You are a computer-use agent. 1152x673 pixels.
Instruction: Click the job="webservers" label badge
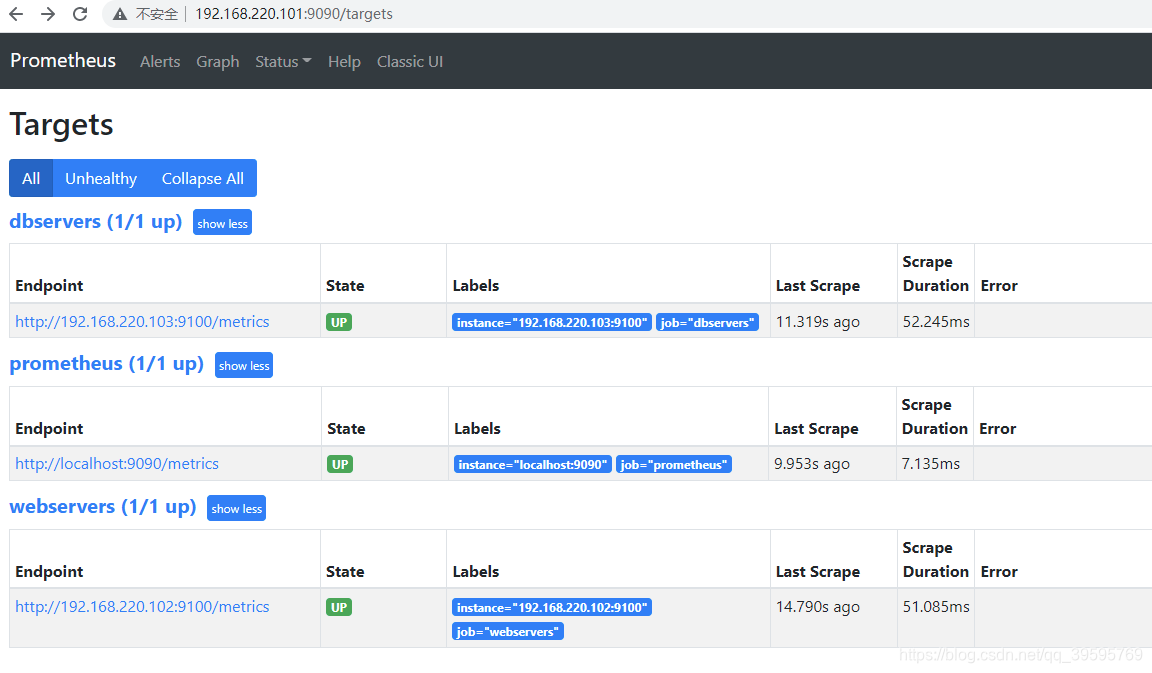pyautogui.click(x=508, y=631)
